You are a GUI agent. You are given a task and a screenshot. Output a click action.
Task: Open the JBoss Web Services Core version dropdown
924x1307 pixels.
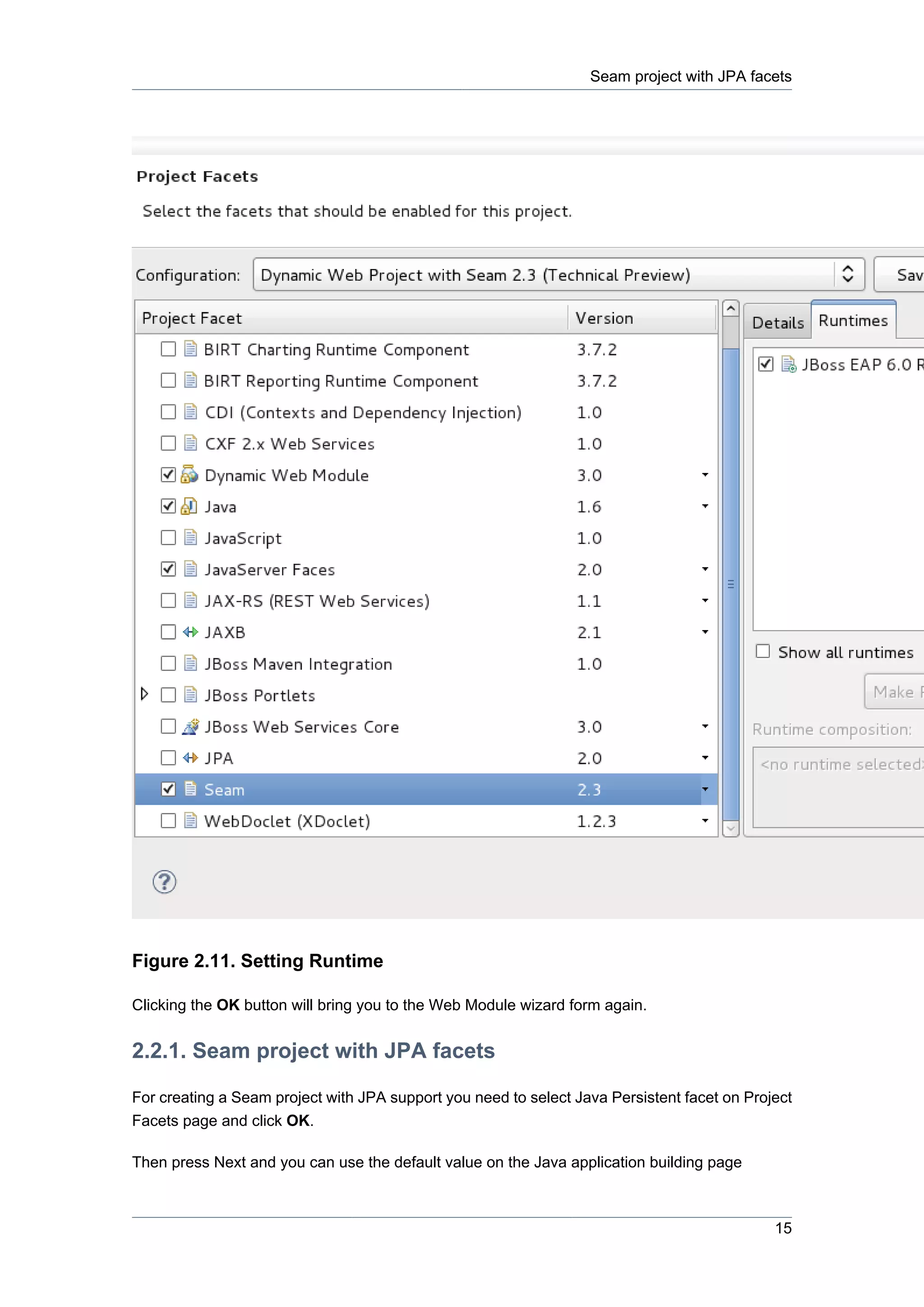(x=705, y=726)
